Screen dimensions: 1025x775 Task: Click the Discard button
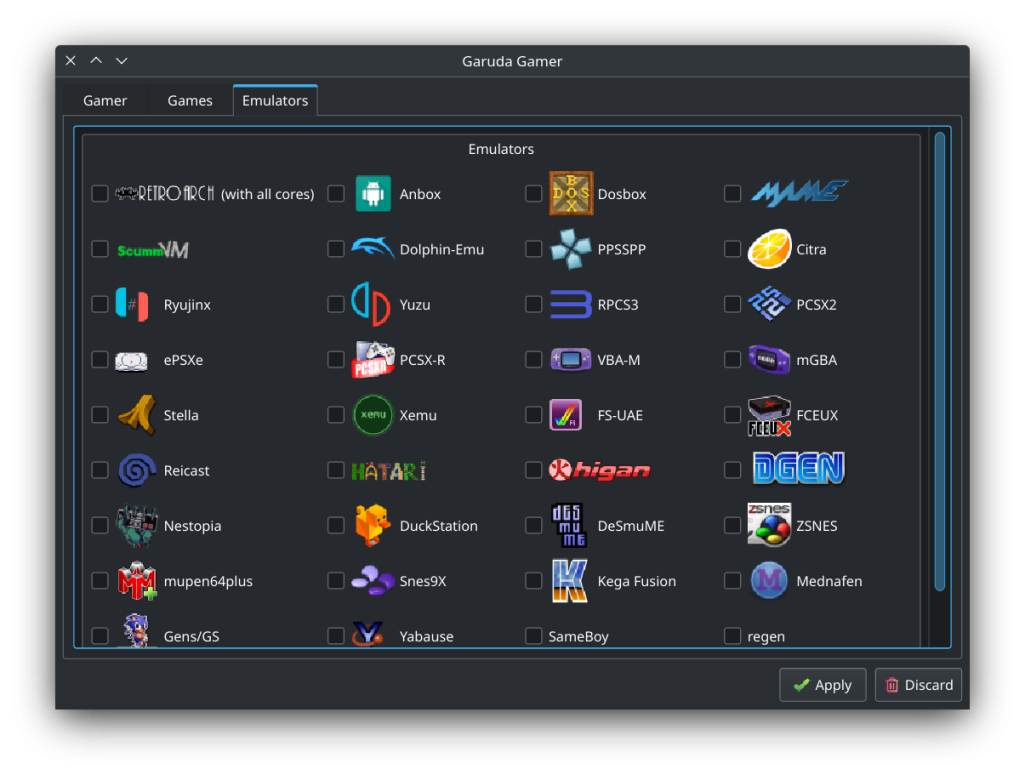(917, 685)
